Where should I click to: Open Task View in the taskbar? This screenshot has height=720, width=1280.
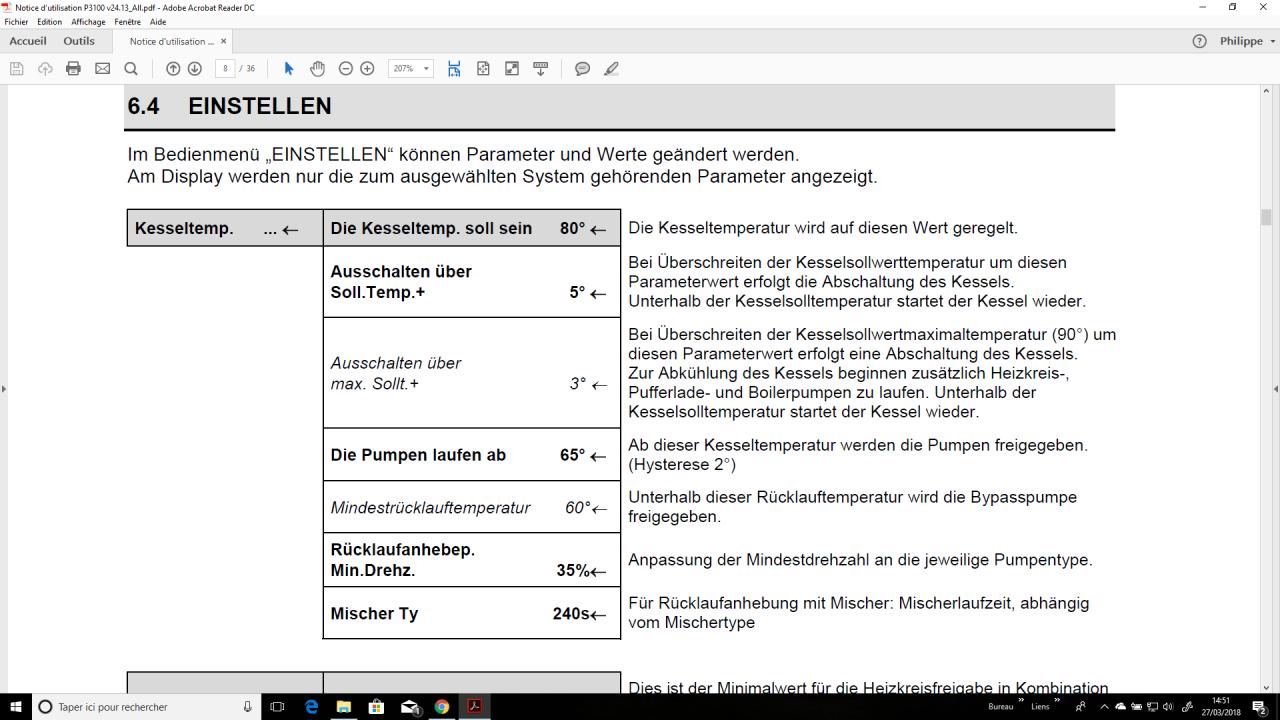(x=277, y=707)
